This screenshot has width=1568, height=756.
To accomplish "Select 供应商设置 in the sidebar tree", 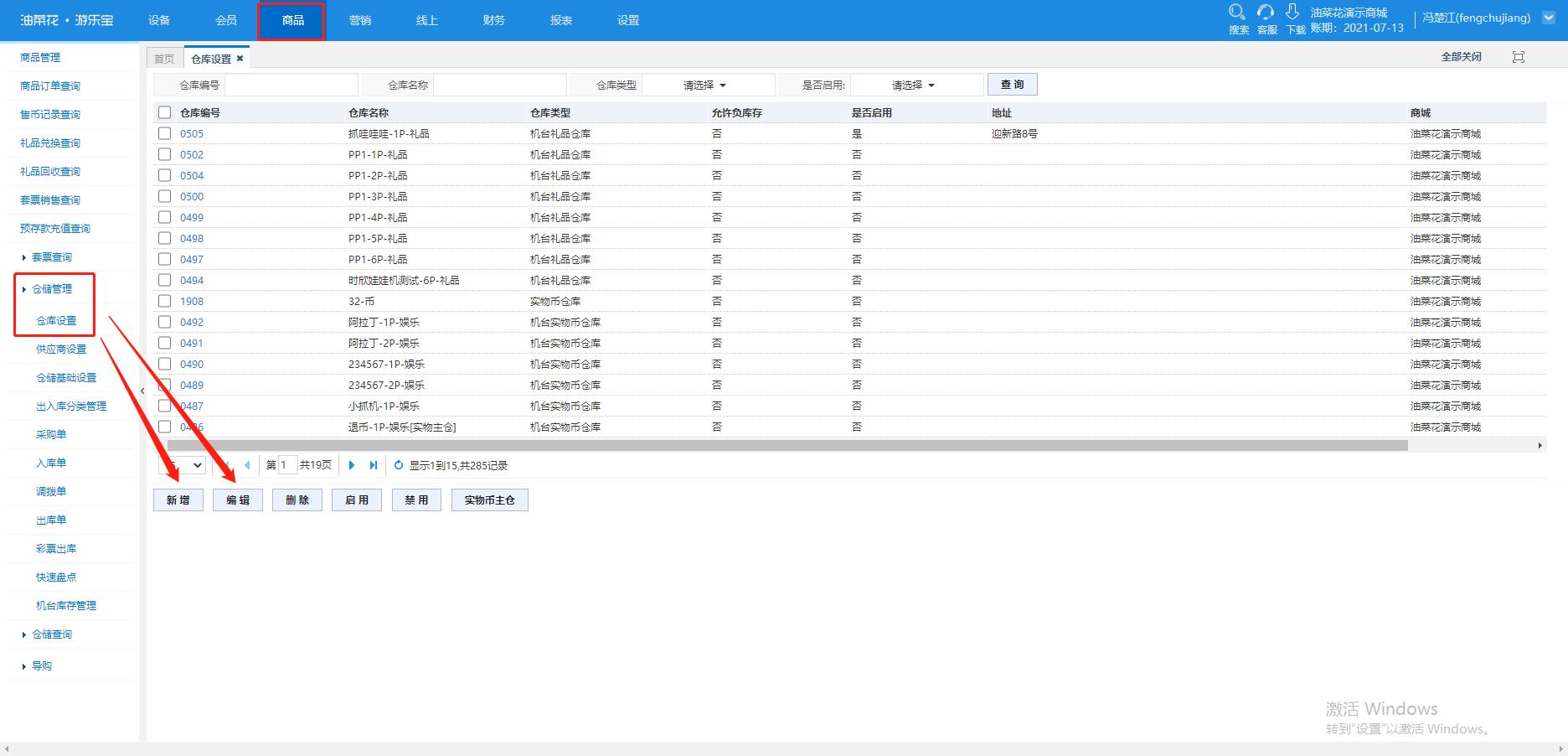I will click(61, 350).
